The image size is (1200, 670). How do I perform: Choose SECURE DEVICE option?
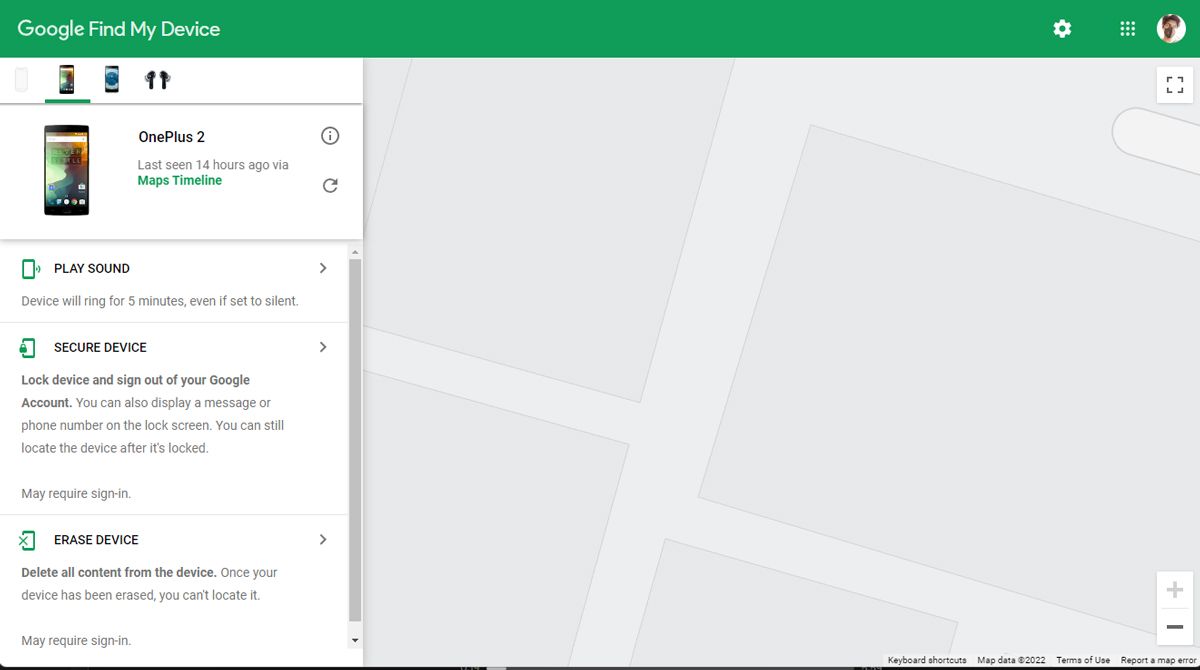coord(100,348)
